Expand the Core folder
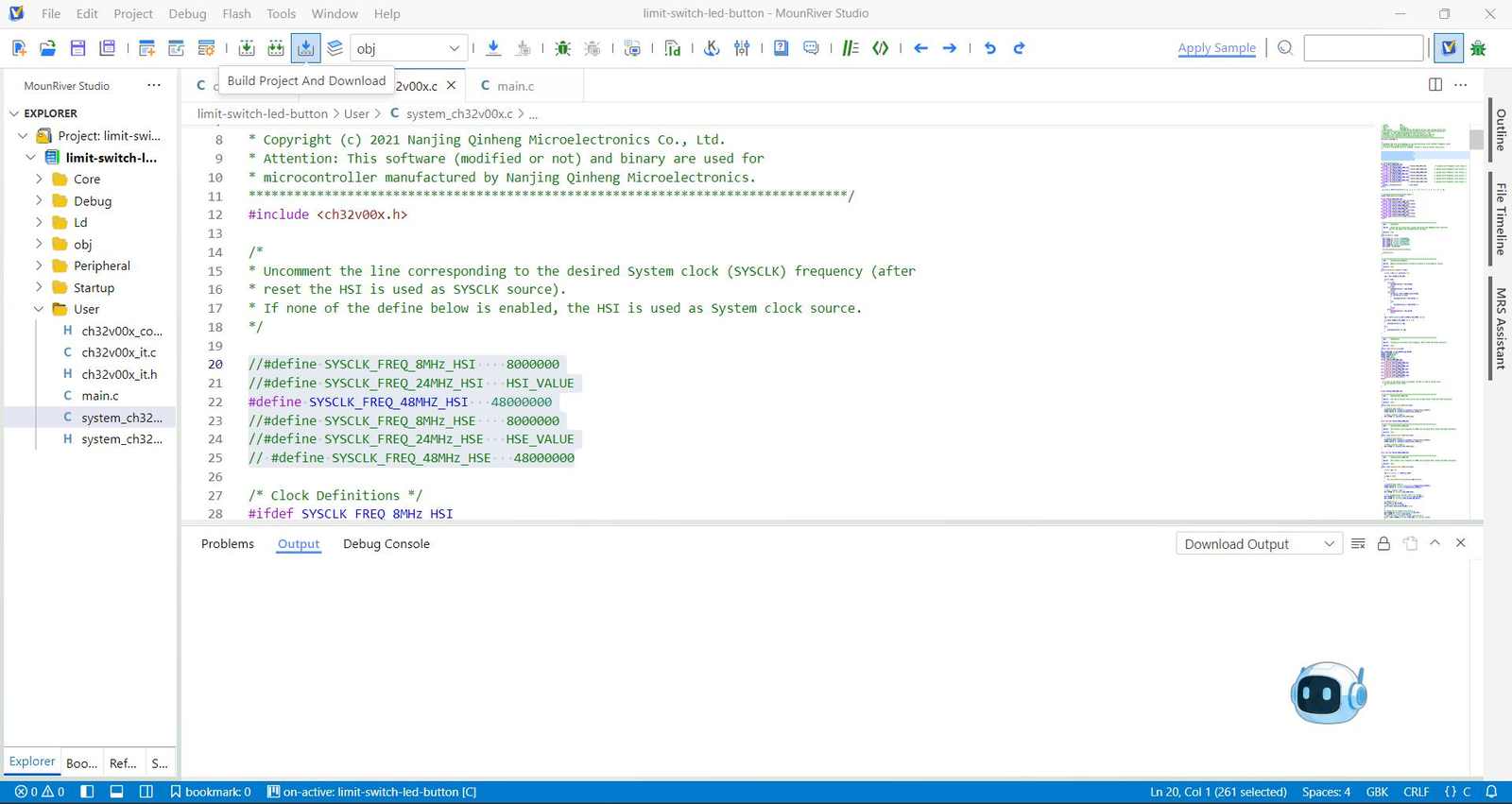Image resolution: width=1512 pixels, height=804 pixels. 39,179
